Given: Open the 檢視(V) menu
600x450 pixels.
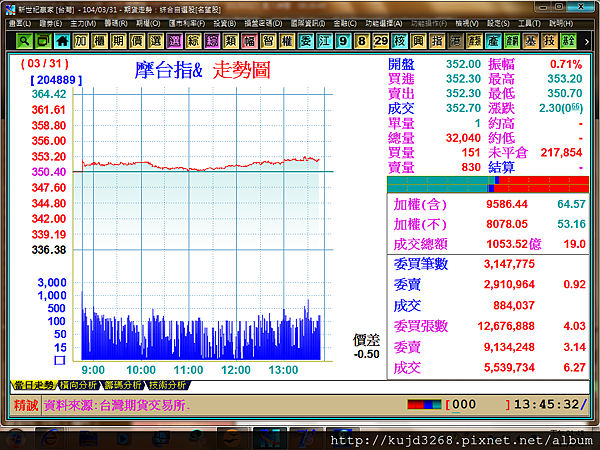Looking at the screenshot, I should pos(467,24).
